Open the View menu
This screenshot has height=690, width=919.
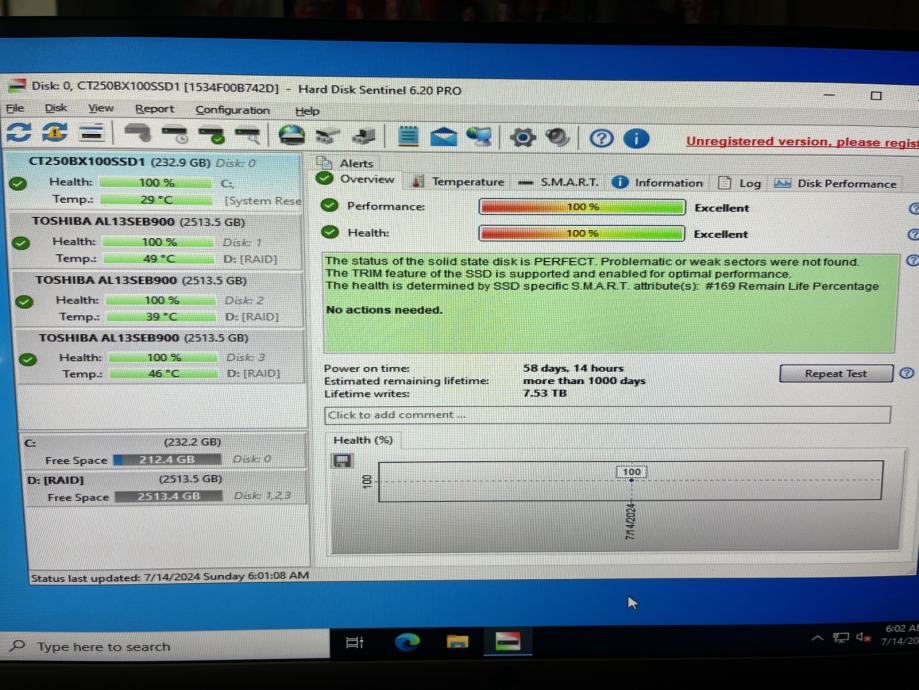point(101,108)
